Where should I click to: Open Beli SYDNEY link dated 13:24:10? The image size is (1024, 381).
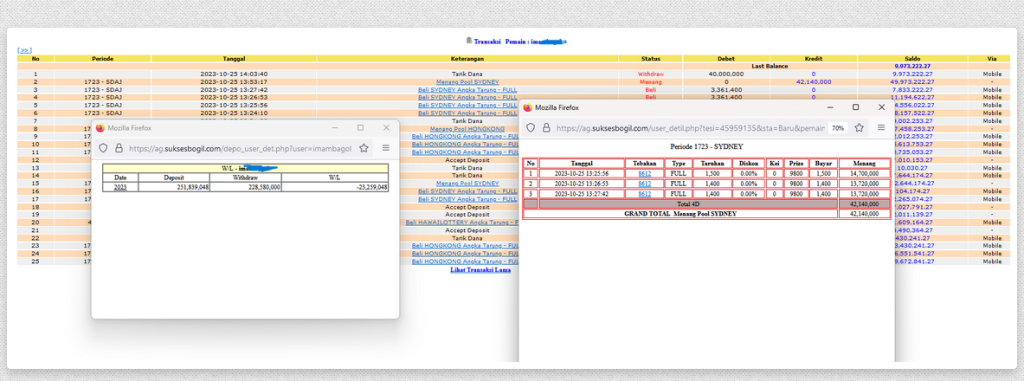tap(468, 113)
